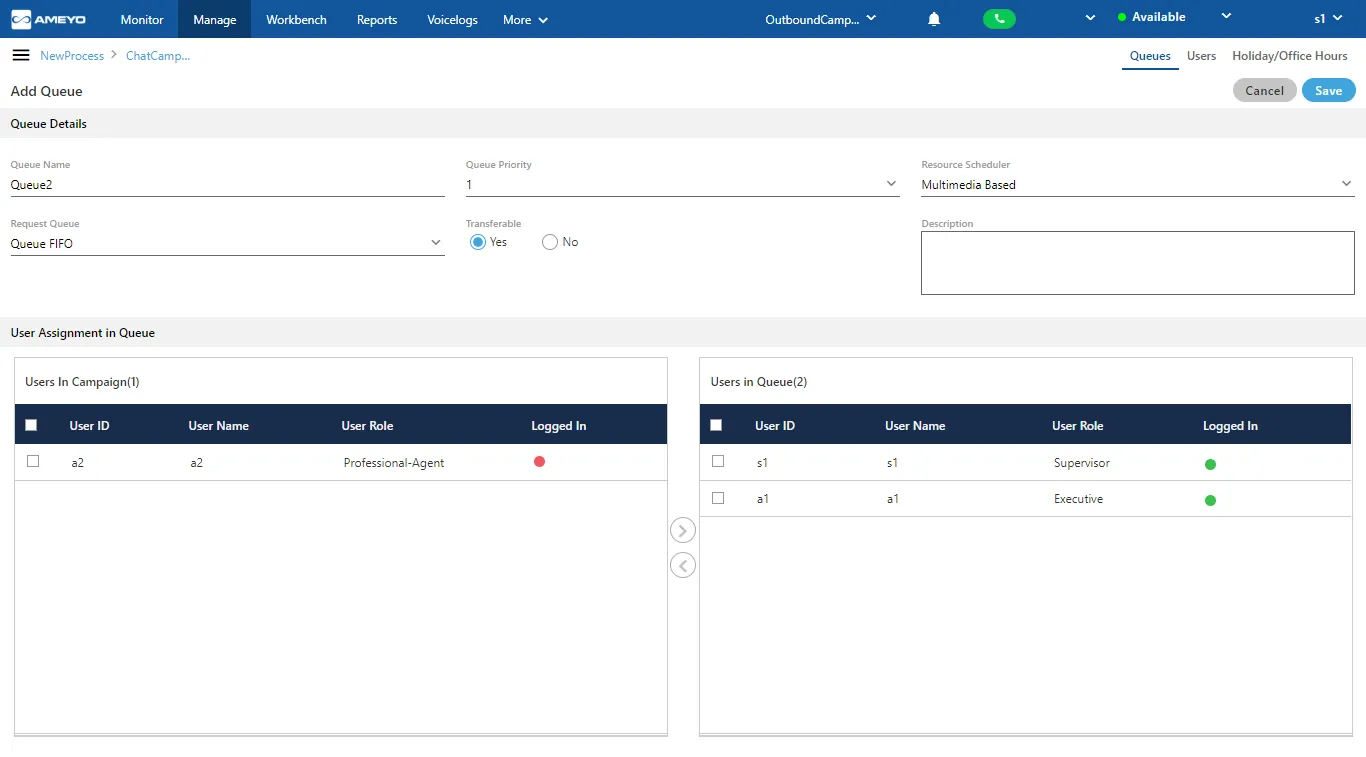Select the No transferable radio button
The width and height of the screenshot is (1366, 757).
coord(550,242)
